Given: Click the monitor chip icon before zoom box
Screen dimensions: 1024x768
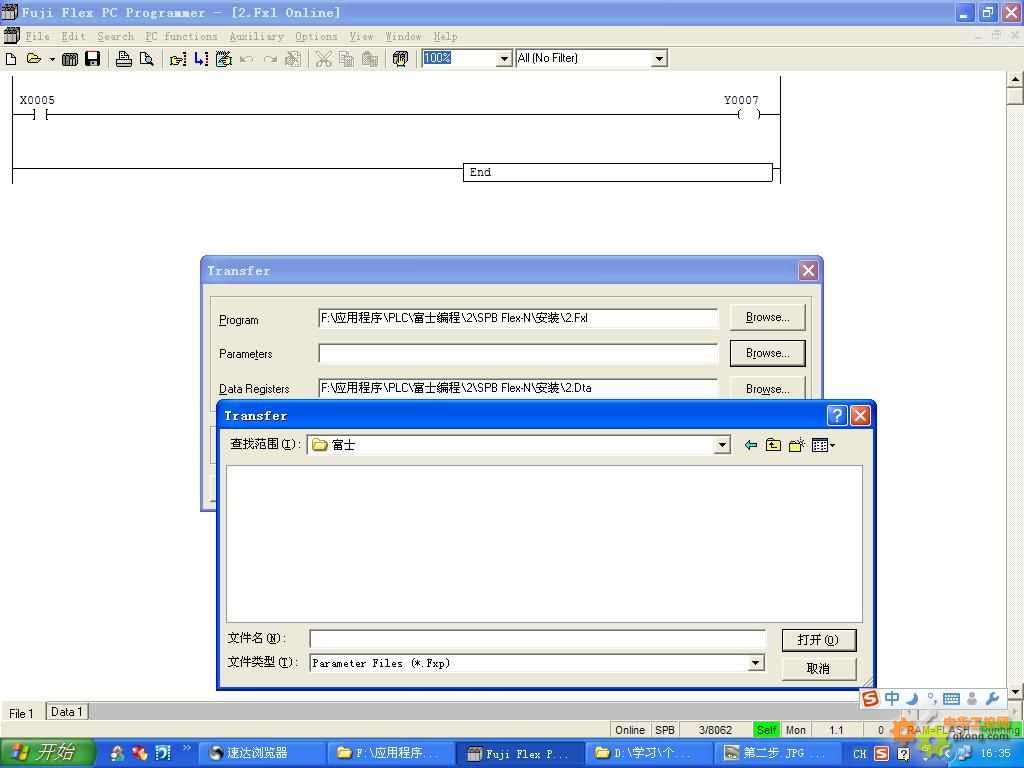Looking at the screenshot, I should point(400,59).
